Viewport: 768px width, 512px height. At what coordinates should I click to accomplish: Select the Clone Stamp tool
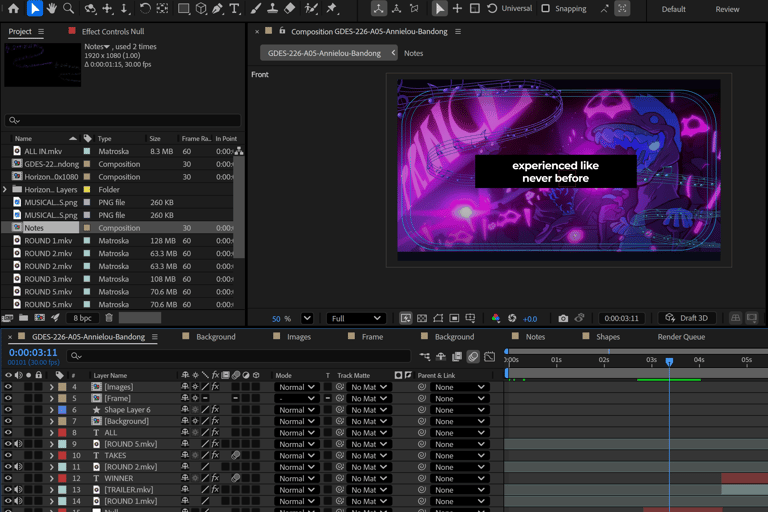[x=273, y=8]
